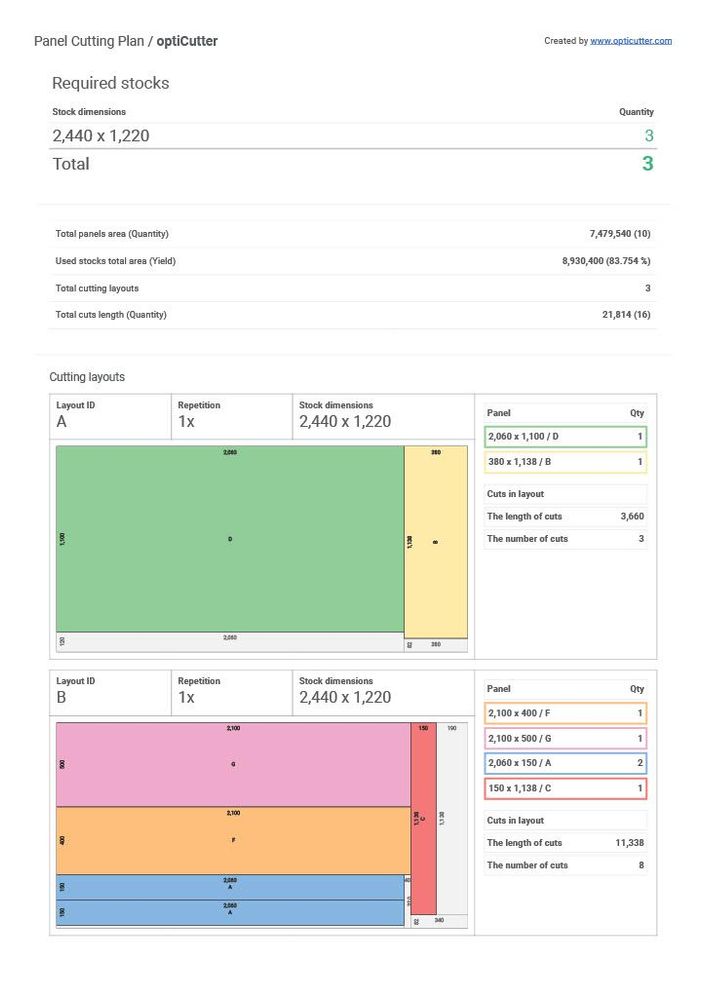Viewport: 704px width, 998px height.
Task: Click the Total cuts length (Quantity) row
Action: point(352,315)
